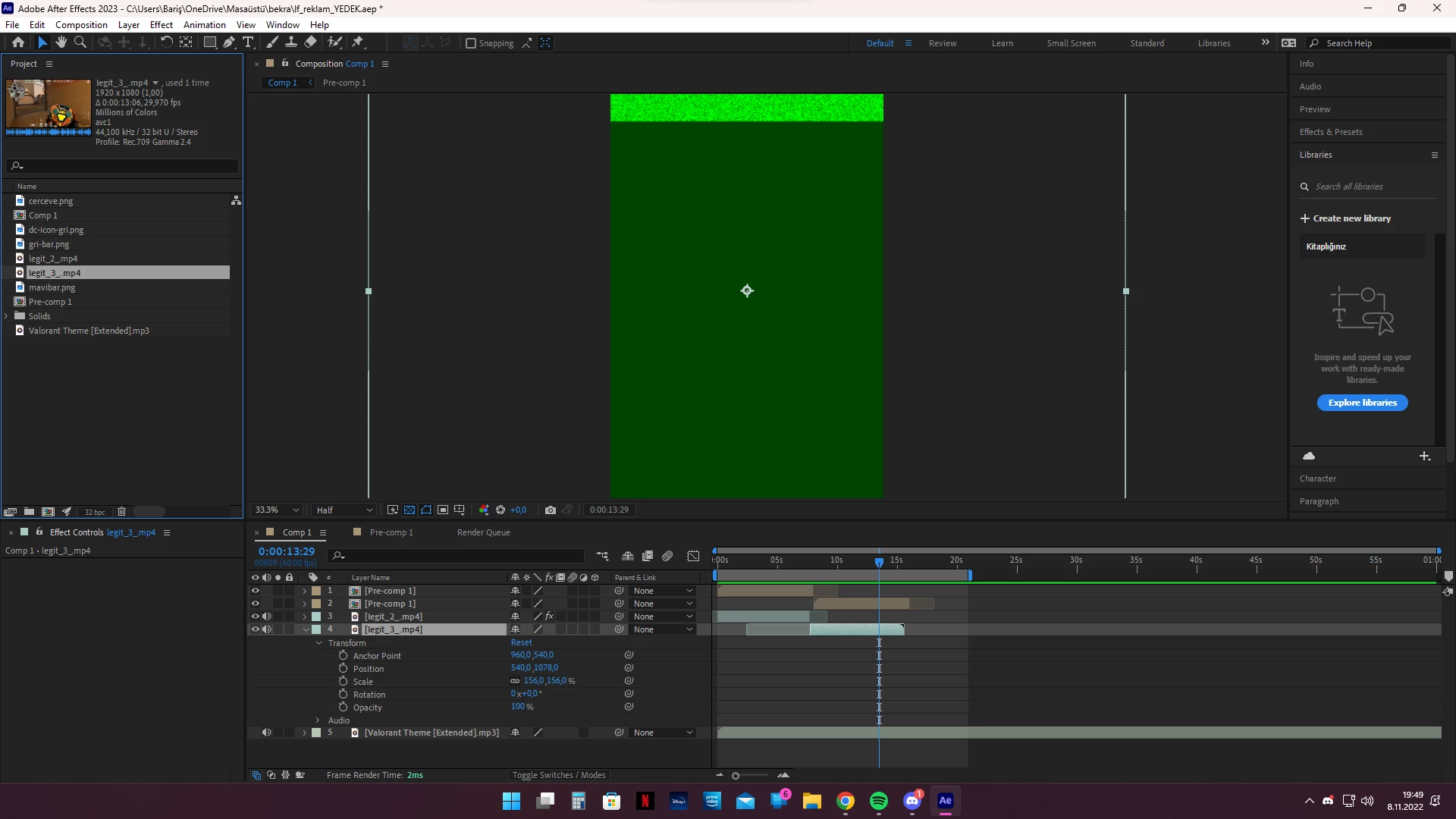Viewport: 1456px width, 819px height.
Task: Mute the Valorant Theme audio layer
Action: [266, 733]
